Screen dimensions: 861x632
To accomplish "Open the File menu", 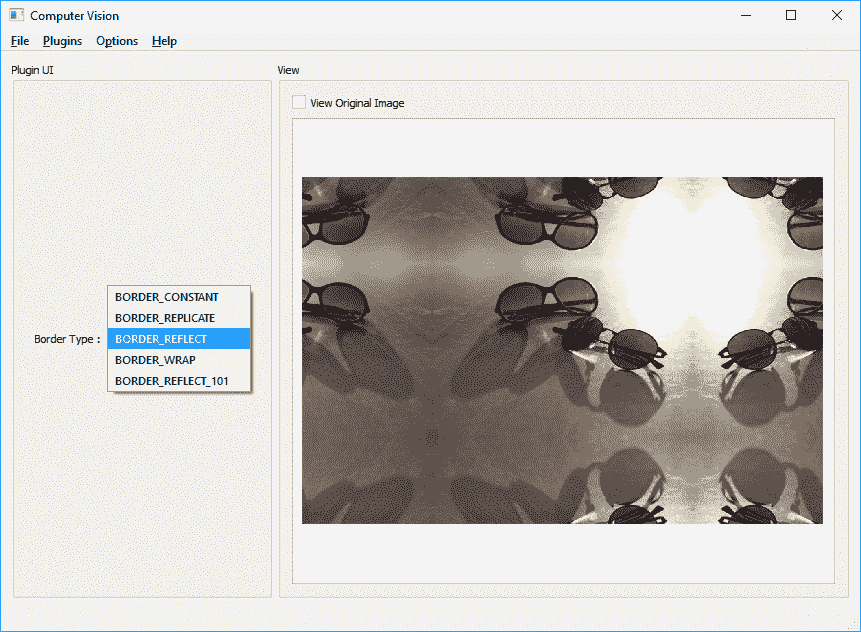I will (20, 41).
